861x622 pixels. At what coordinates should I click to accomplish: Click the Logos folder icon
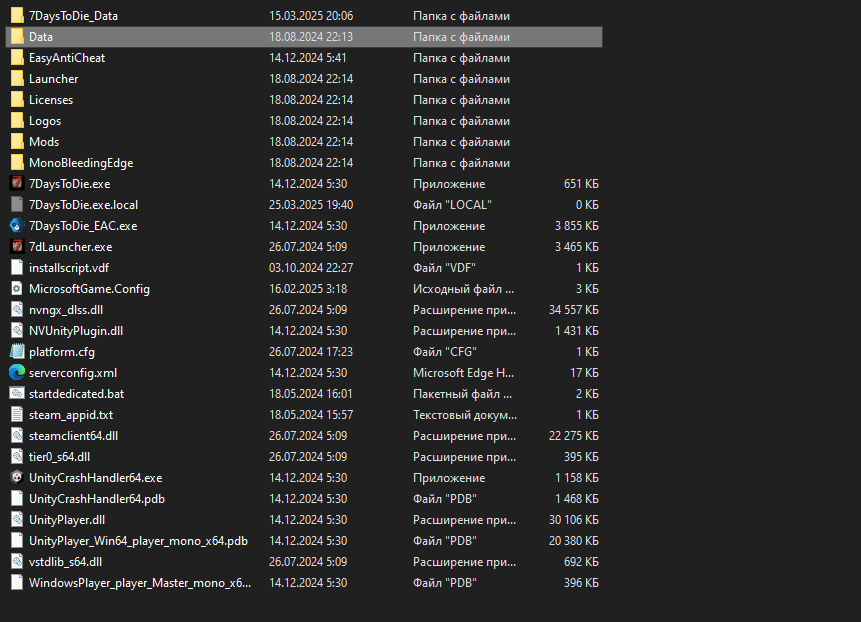pyautogui.click(x=17, y=121)
